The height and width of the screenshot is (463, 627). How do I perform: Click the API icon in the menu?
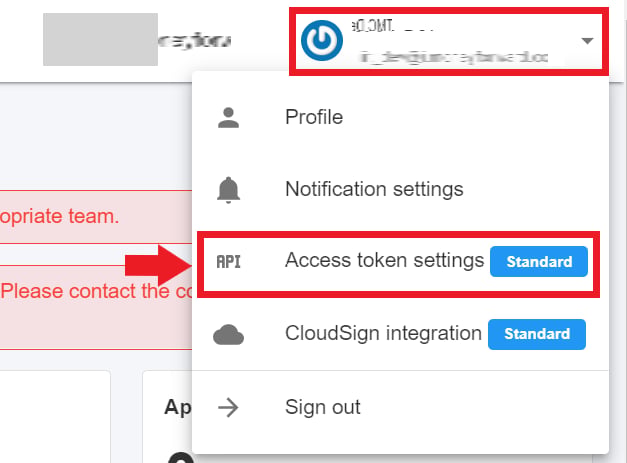[228, 262]
